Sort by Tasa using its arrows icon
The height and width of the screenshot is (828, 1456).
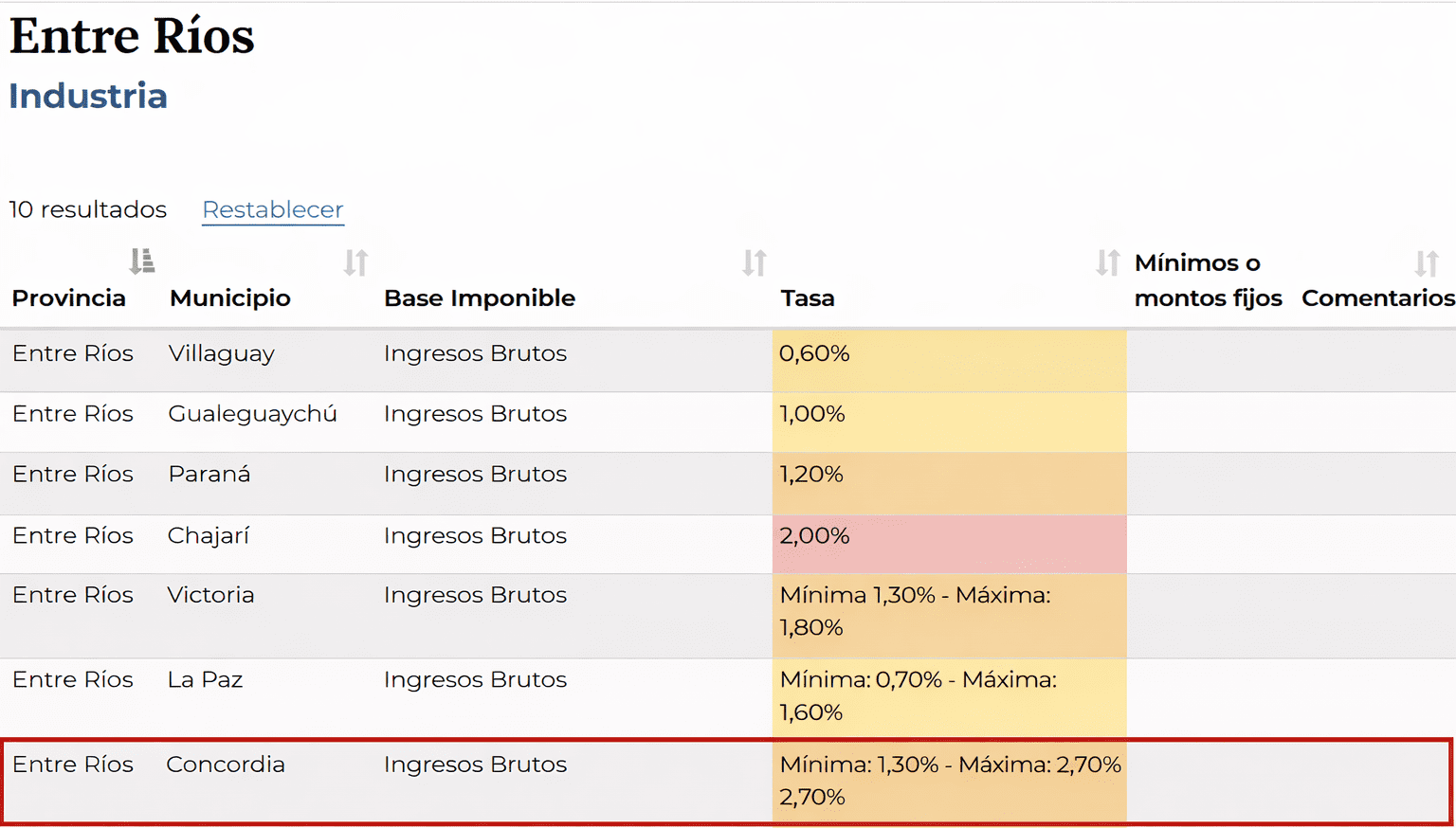[x=1107, y=262]
